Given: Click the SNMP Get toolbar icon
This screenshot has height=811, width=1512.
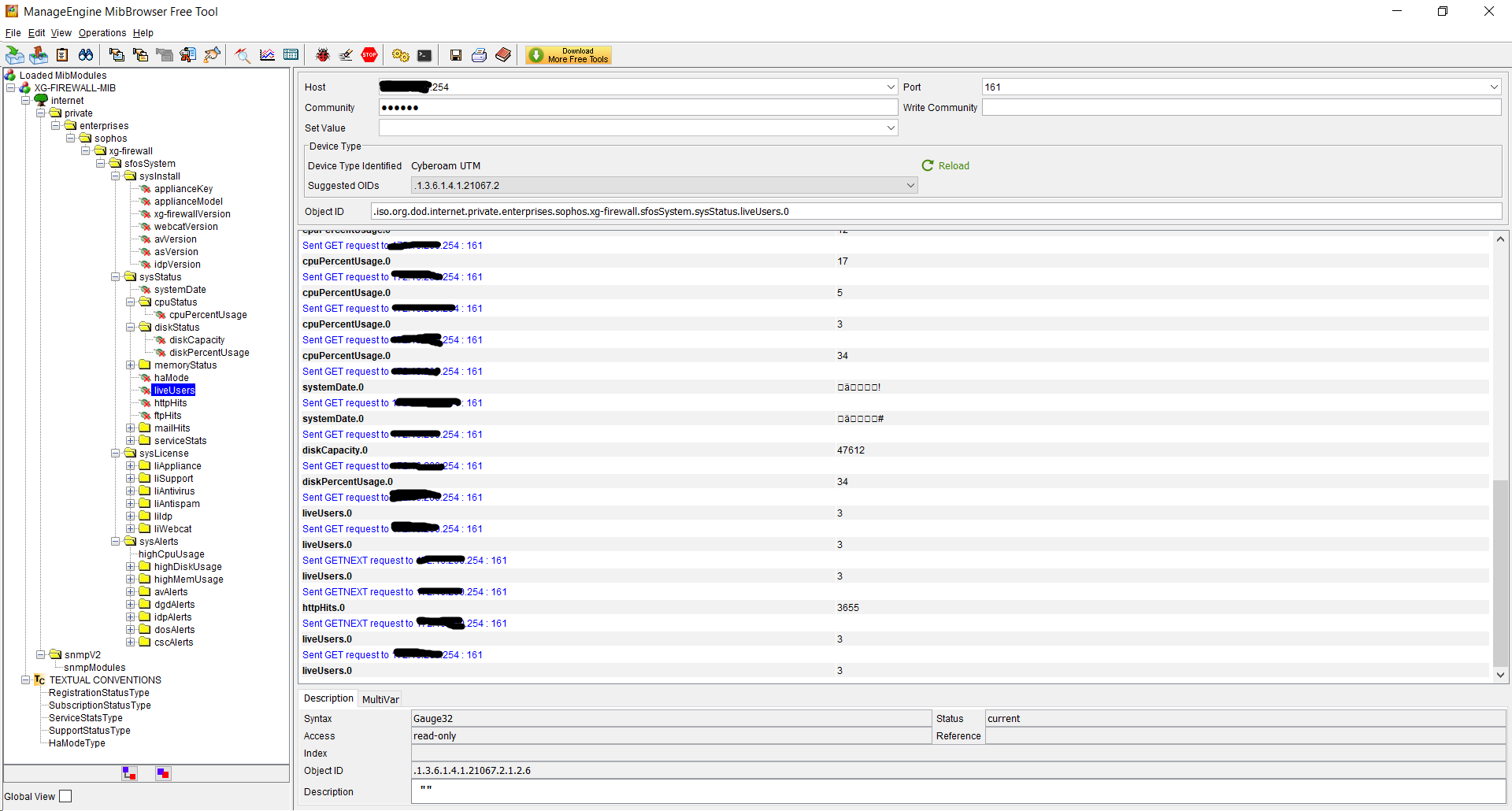Looking at the screenshot, I should (117, 55).
